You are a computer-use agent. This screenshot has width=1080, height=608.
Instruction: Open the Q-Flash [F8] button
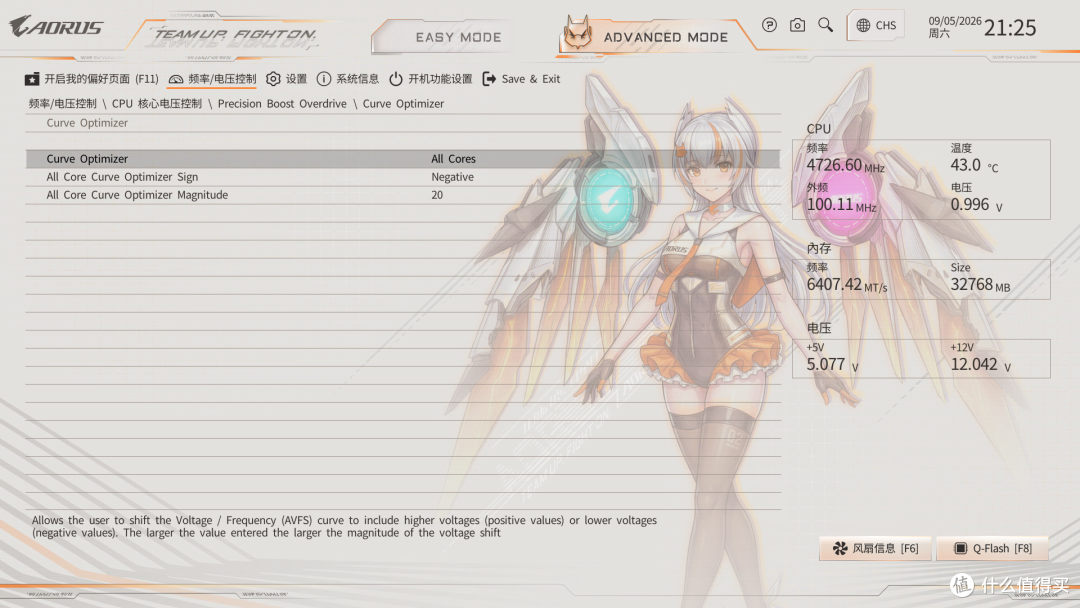pos(993,549)
